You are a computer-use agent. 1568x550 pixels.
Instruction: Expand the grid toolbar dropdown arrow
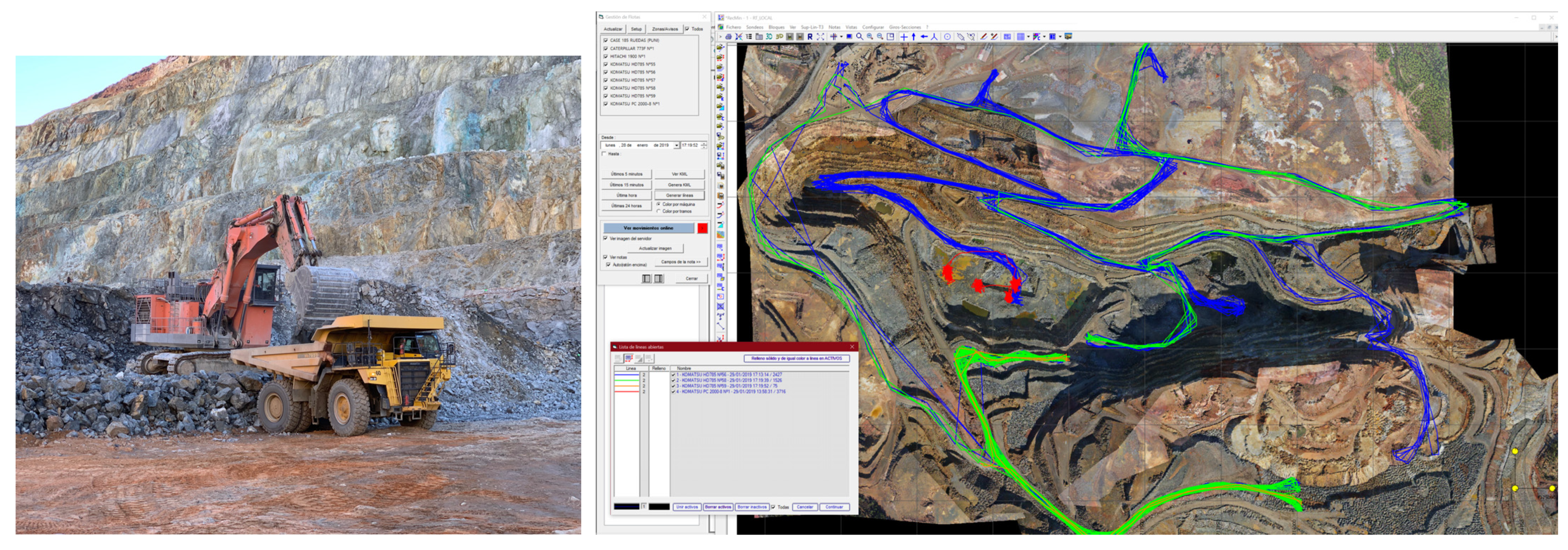[1029, 36]
